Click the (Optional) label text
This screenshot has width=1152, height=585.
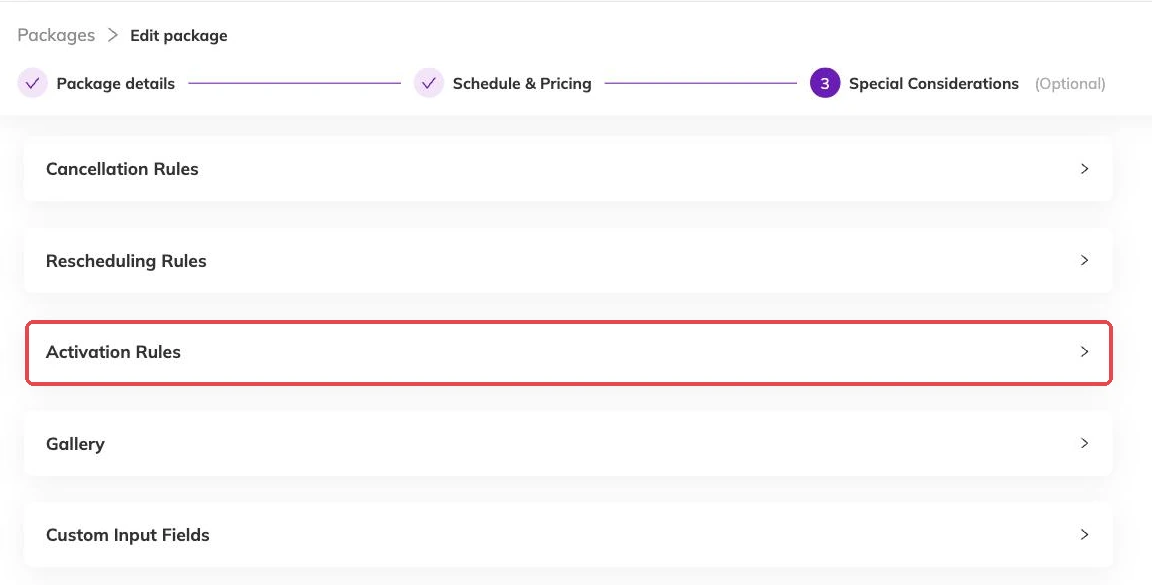click(1070, 84)
